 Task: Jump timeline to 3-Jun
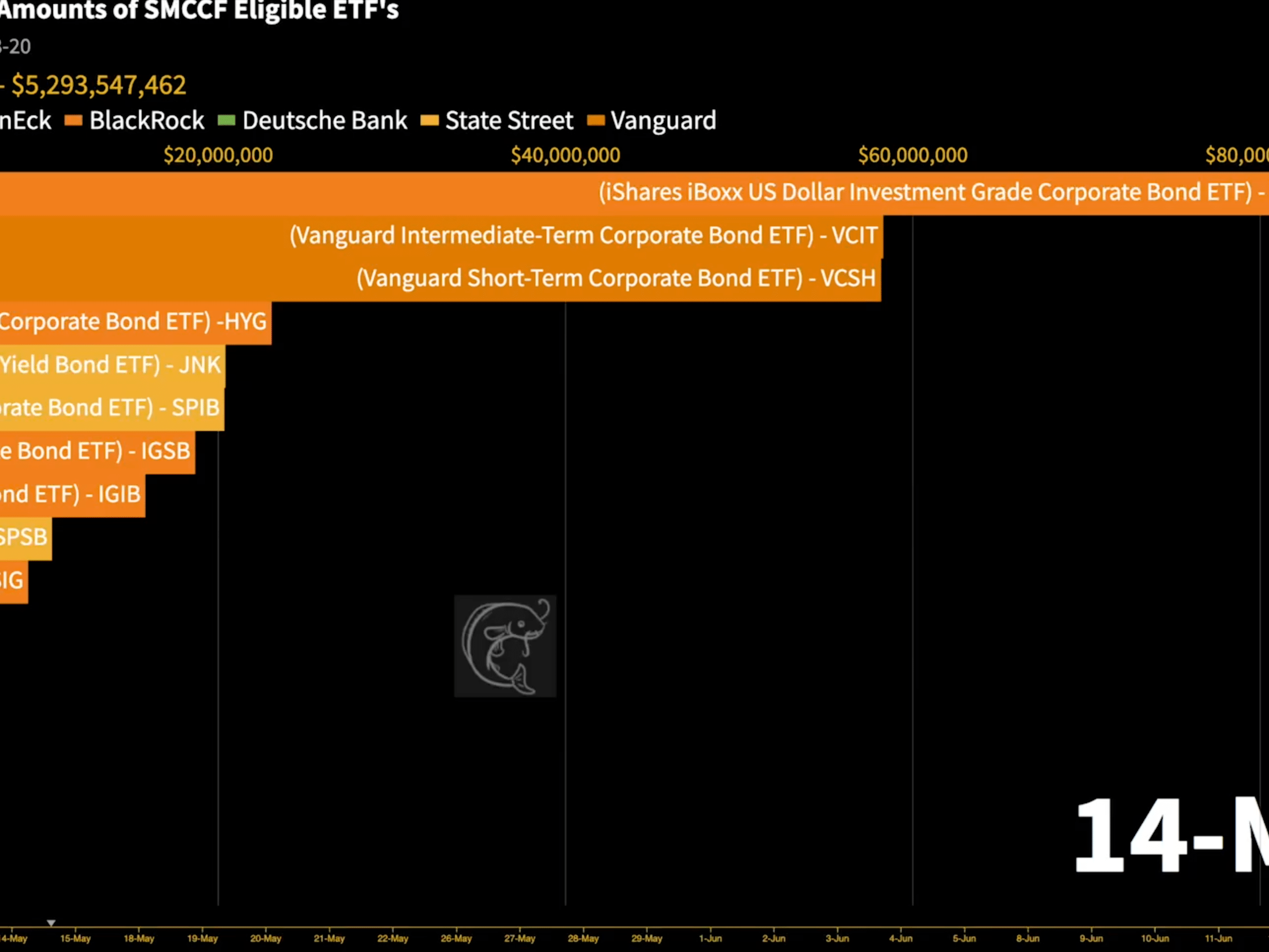point(837,939)
